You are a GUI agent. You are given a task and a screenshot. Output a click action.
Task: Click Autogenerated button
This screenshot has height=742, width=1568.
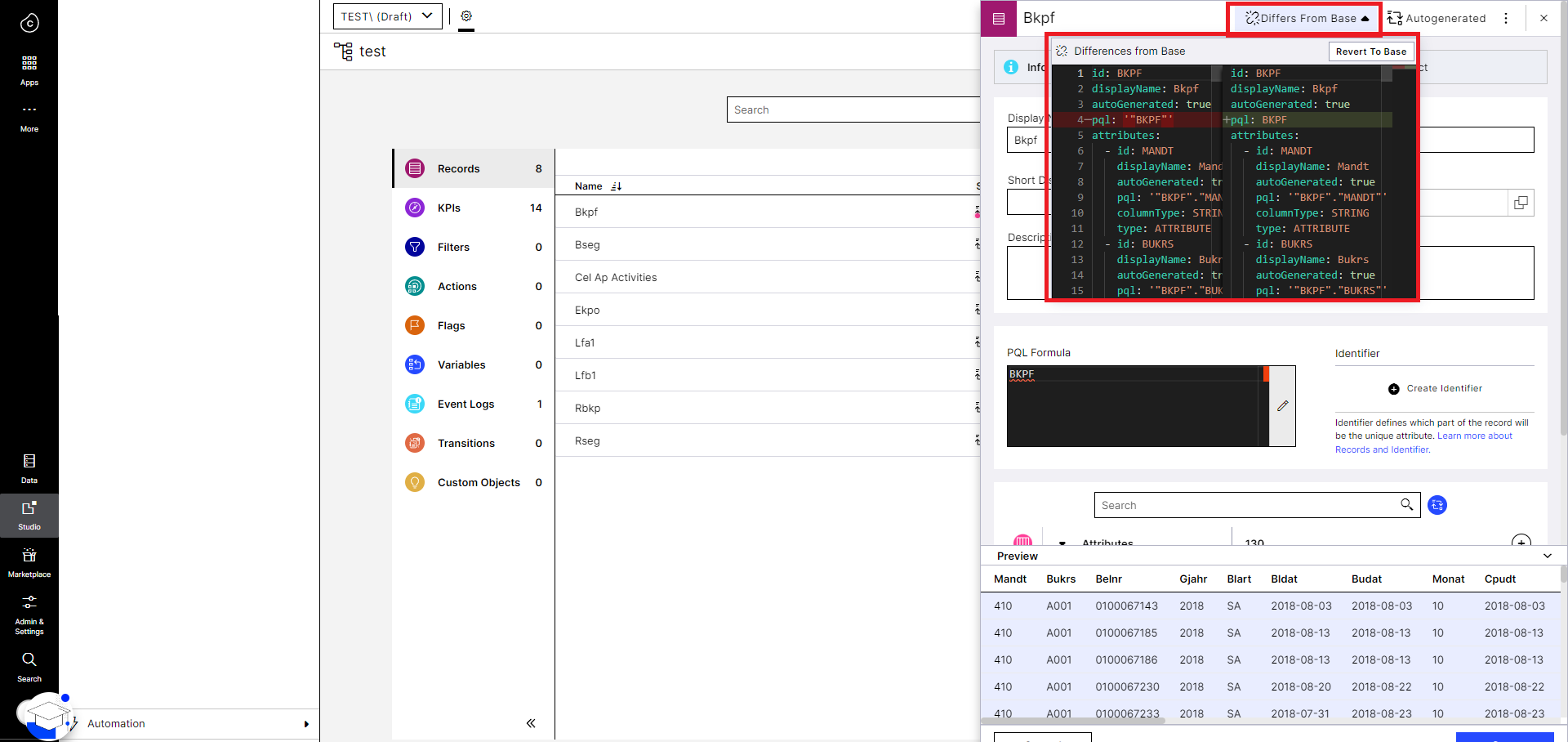1437,18
